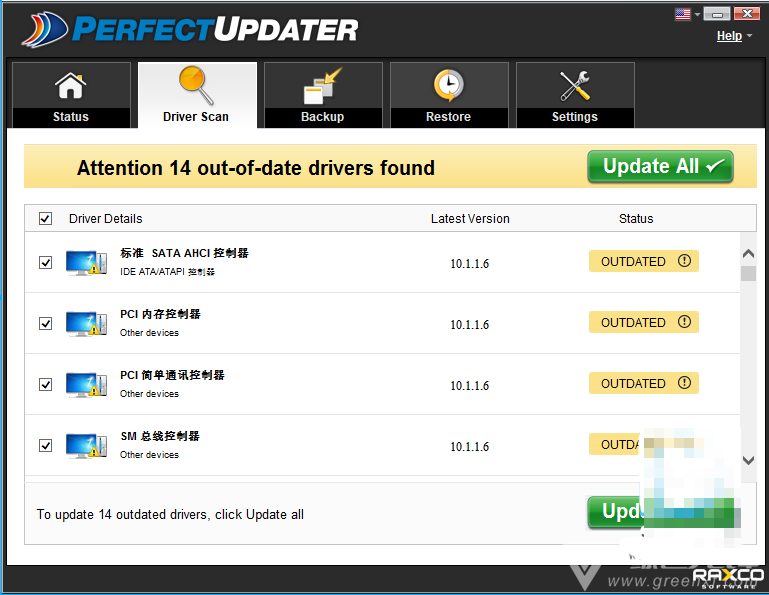Click 'Attention 14 out-of-date drivers found' heading
The width and height of the screenshot is (769, 595).
[256, 168]
